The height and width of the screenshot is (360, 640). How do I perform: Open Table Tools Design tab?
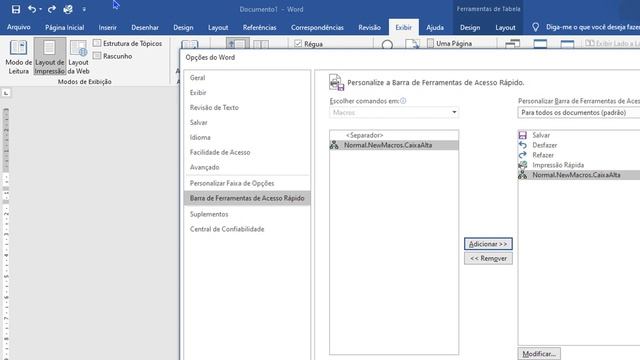tap(470, 27)
